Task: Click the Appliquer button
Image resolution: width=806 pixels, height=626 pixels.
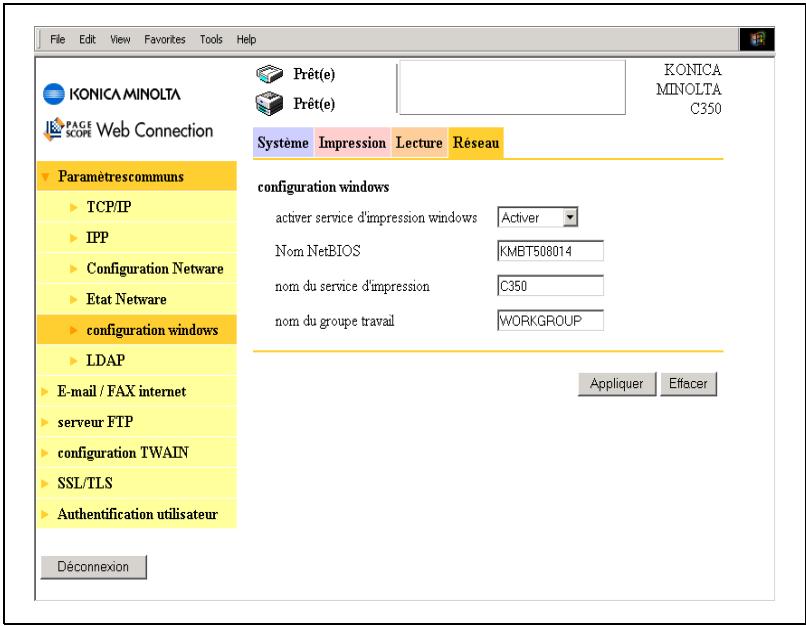Action: [617, 384]
